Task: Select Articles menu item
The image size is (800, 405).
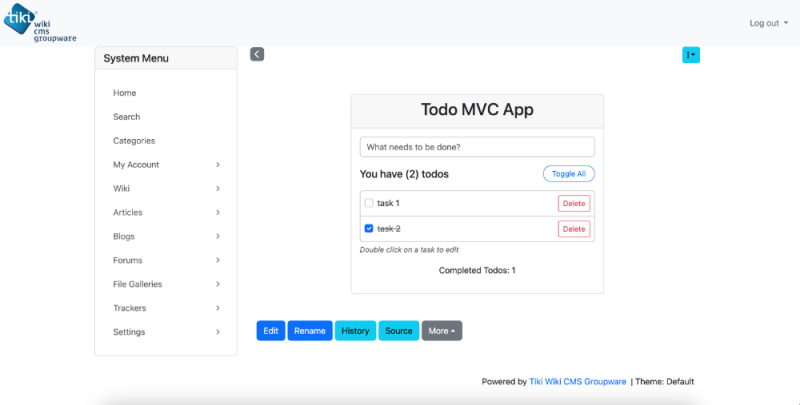Action: (x=128, y=212)
